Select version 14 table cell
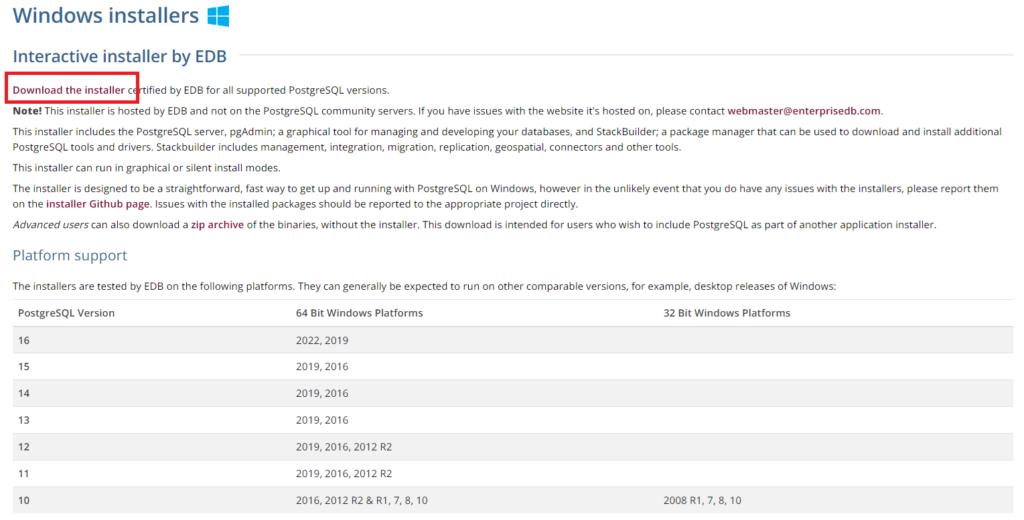Screen dimensions: 1024x520 click(x=24, y=393)
